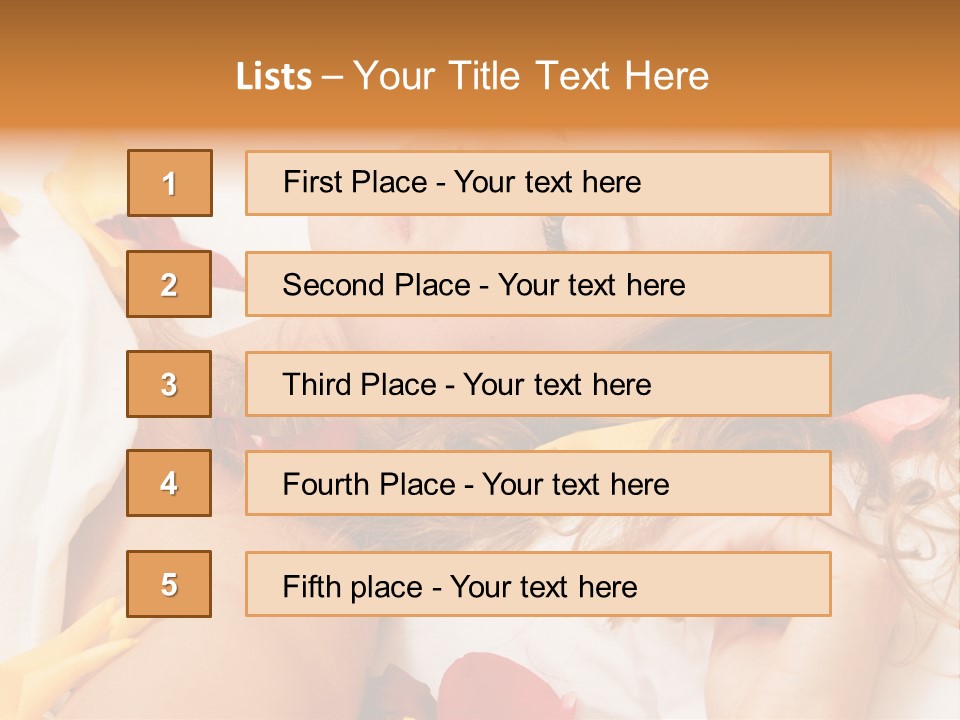Image resolution: width=960 pixels, height=720 pixels.
Task: Click the bold word Lists in title
Action: coord(274,77)
